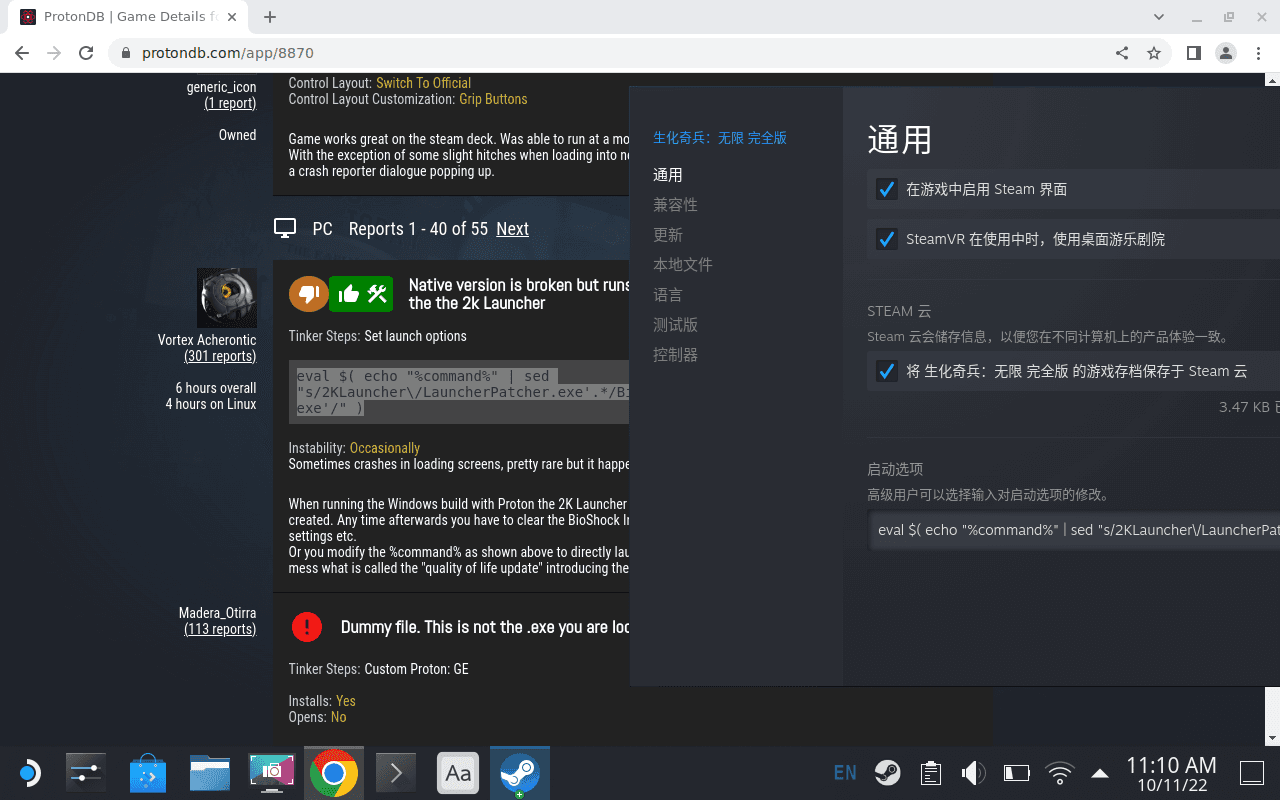Screen dimensions: 1280x800
Task: Open the clipboard tray icon
Action: click(931, 772)
